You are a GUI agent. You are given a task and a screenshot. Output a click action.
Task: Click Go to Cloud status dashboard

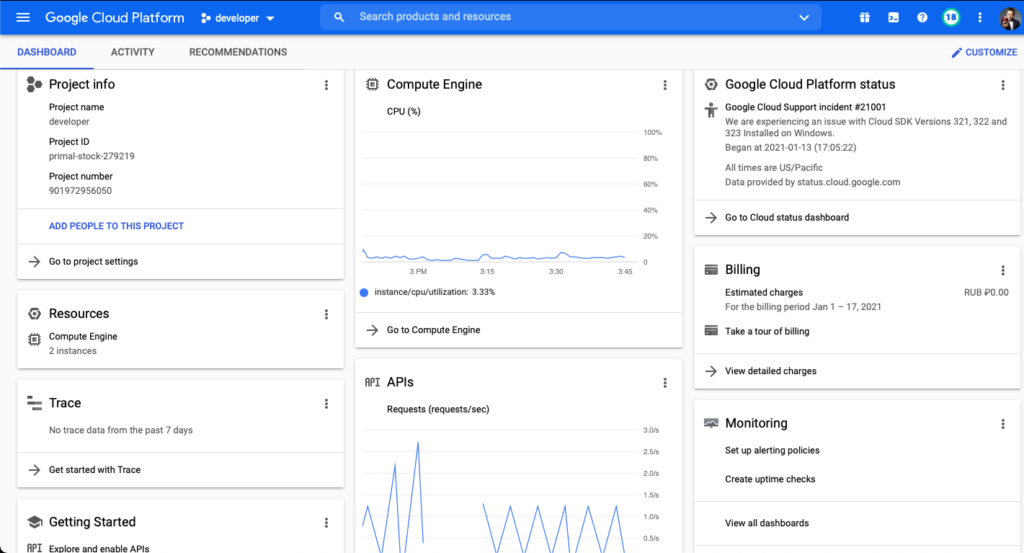787,217
